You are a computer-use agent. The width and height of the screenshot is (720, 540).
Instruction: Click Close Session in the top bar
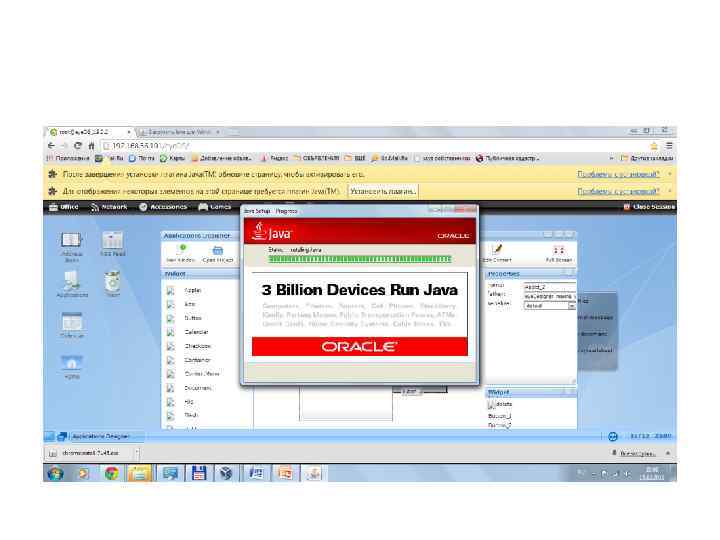point(649,207)
